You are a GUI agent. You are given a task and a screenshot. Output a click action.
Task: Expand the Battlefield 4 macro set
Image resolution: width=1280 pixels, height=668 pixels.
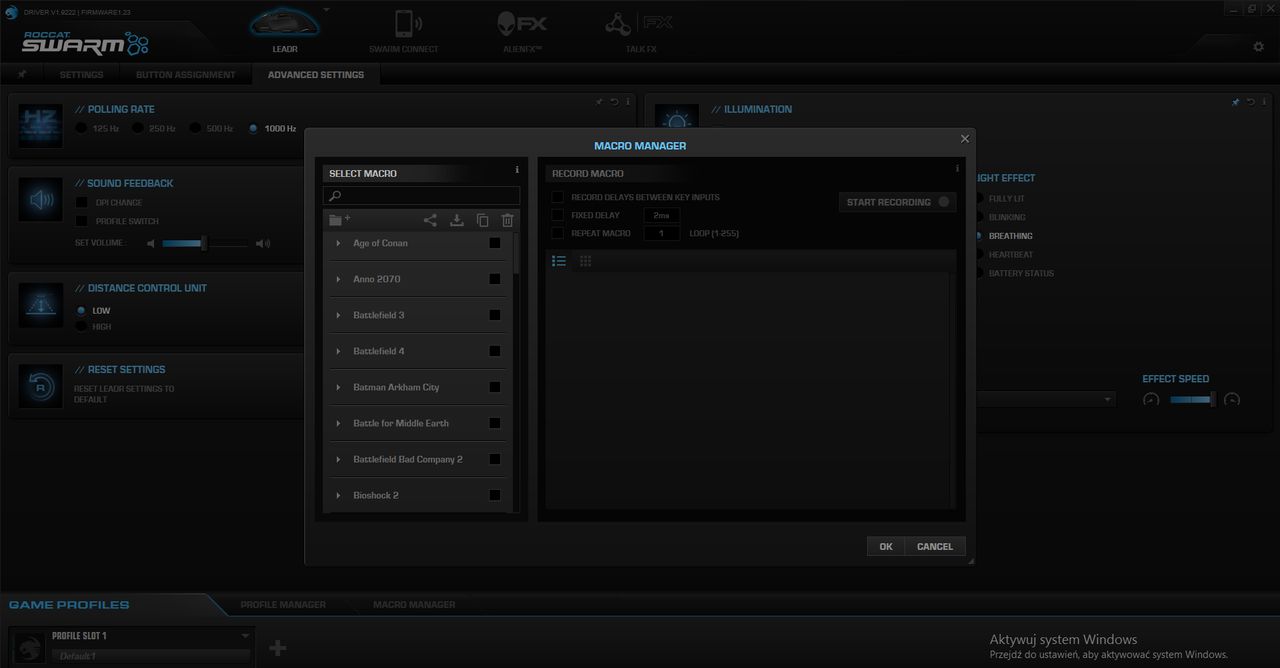click(338, 351)
